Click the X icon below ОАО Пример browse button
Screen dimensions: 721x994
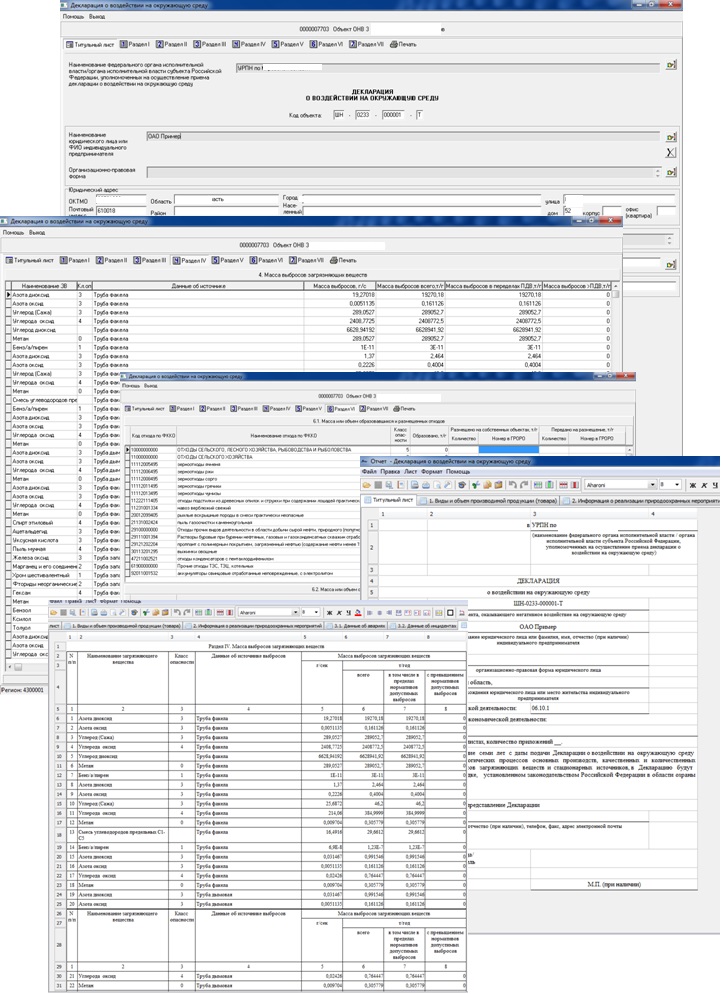click(x=671, y=152)
